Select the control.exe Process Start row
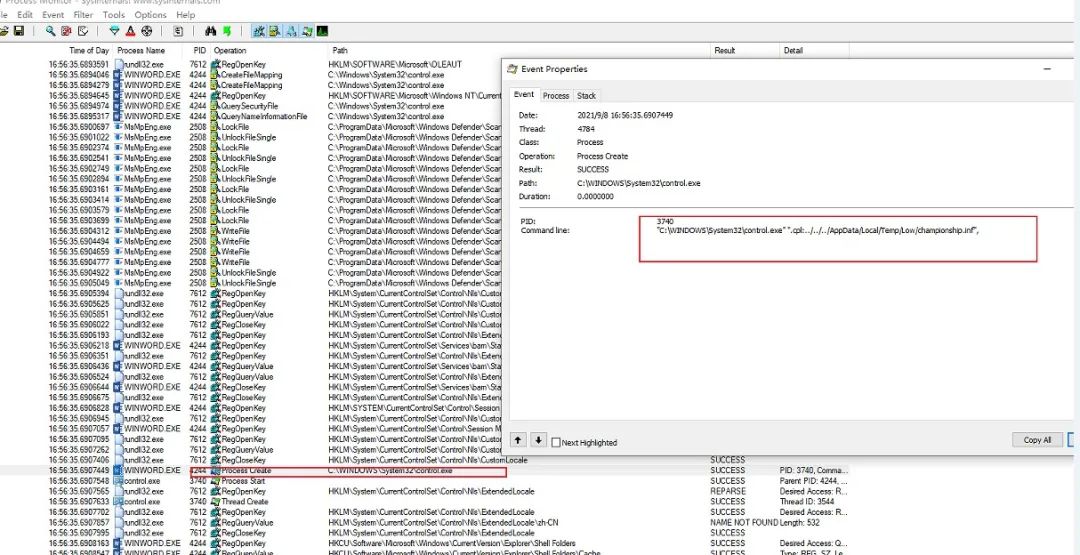 (424, 481)
